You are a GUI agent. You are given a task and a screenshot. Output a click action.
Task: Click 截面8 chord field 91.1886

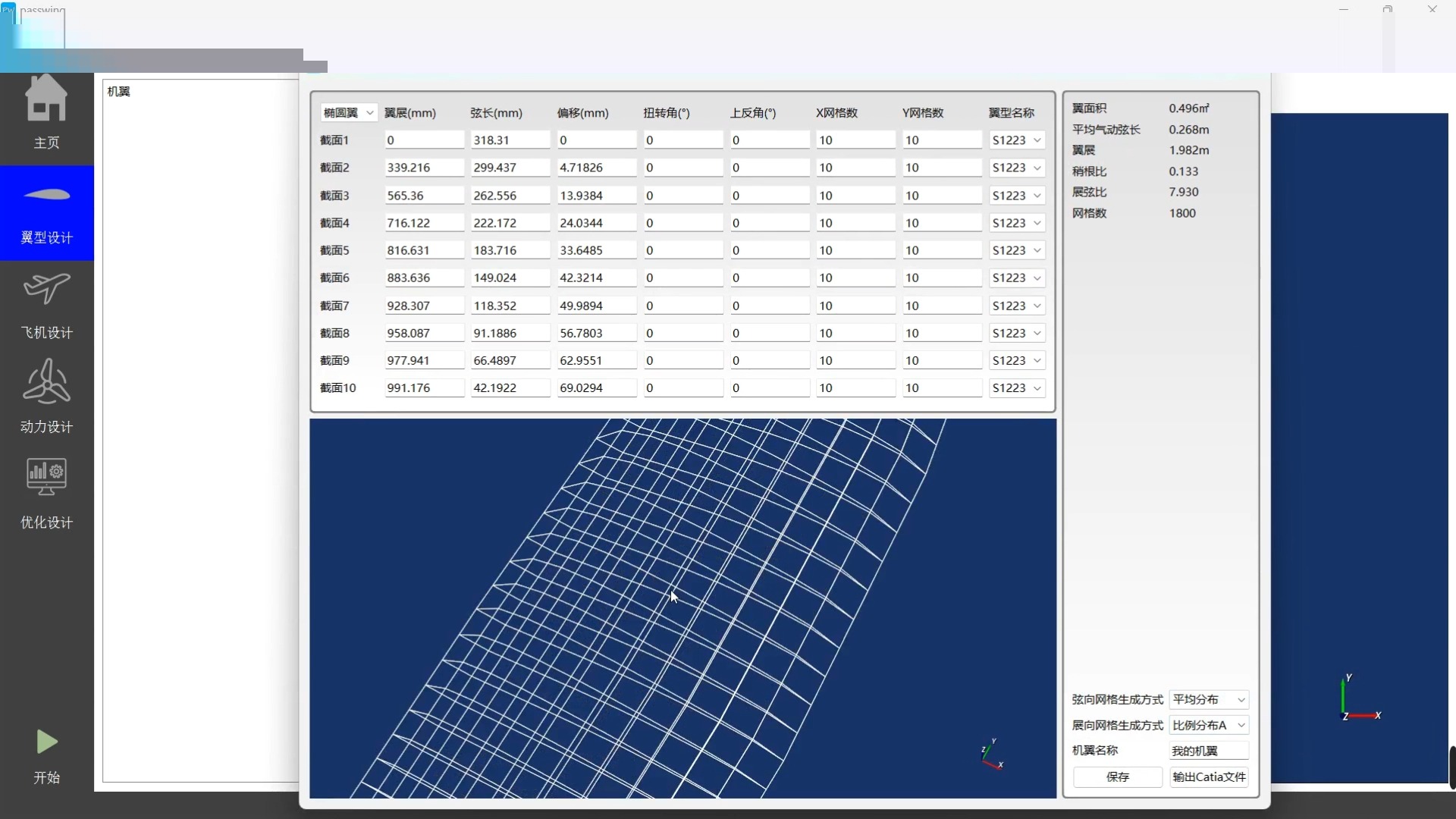(x=510, y=333)
